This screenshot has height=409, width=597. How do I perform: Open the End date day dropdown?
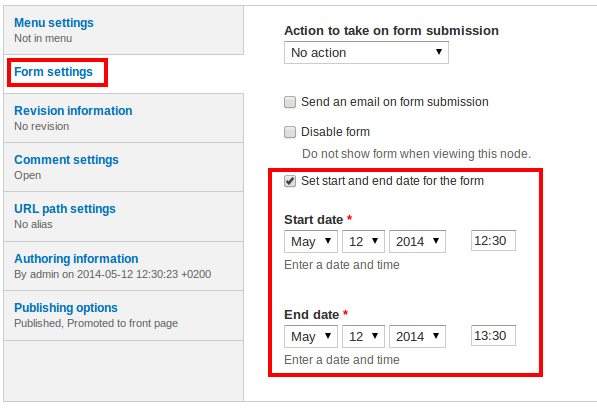(x=363, y=337)
